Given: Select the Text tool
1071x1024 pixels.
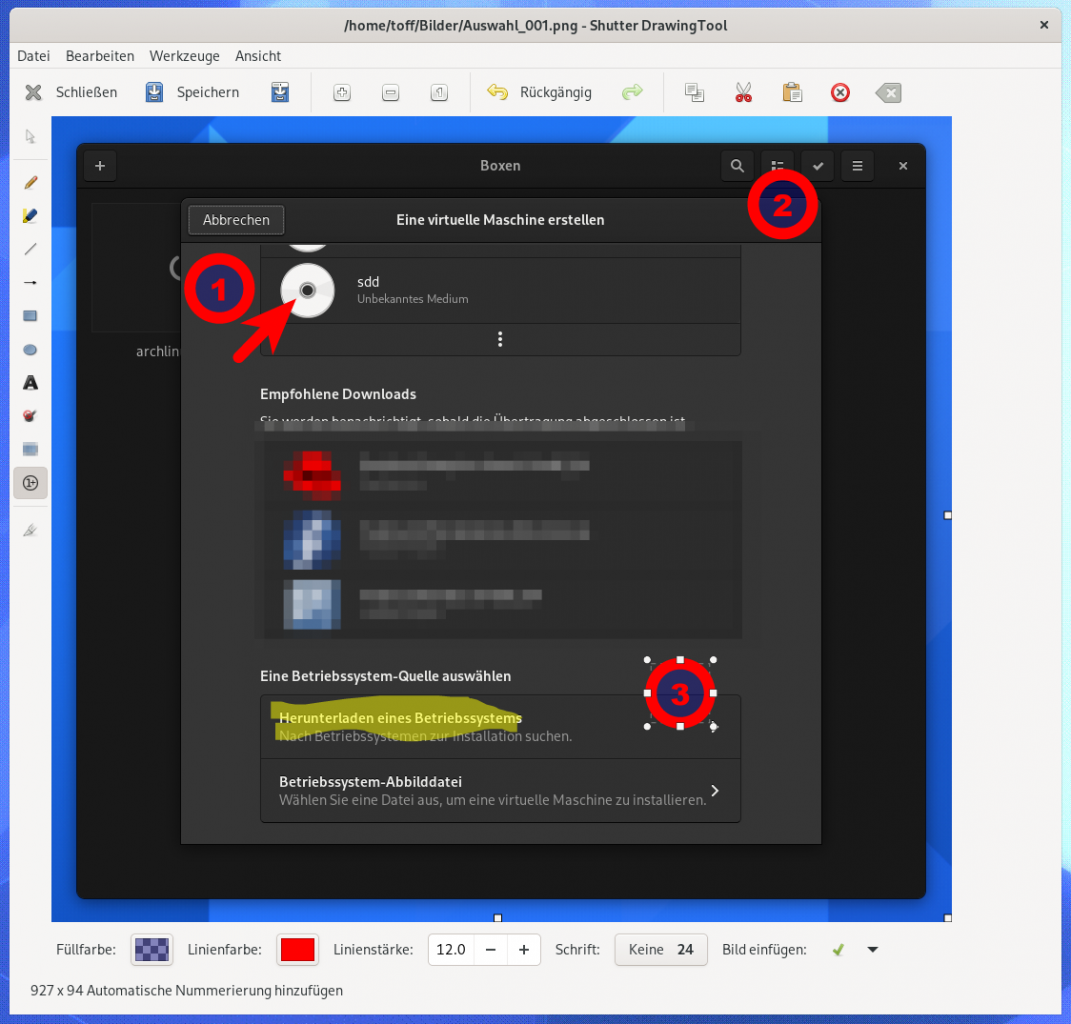Looking at the screenshot, I should pyautogui.click(x=30, y=383).
